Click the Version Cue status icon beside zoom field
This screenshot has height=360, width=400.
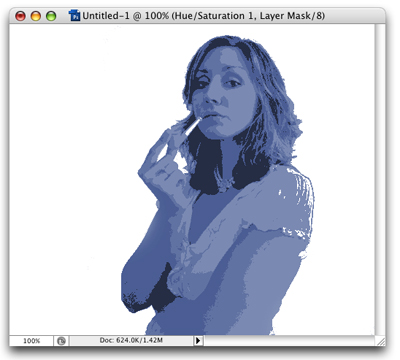coord(61,341)
